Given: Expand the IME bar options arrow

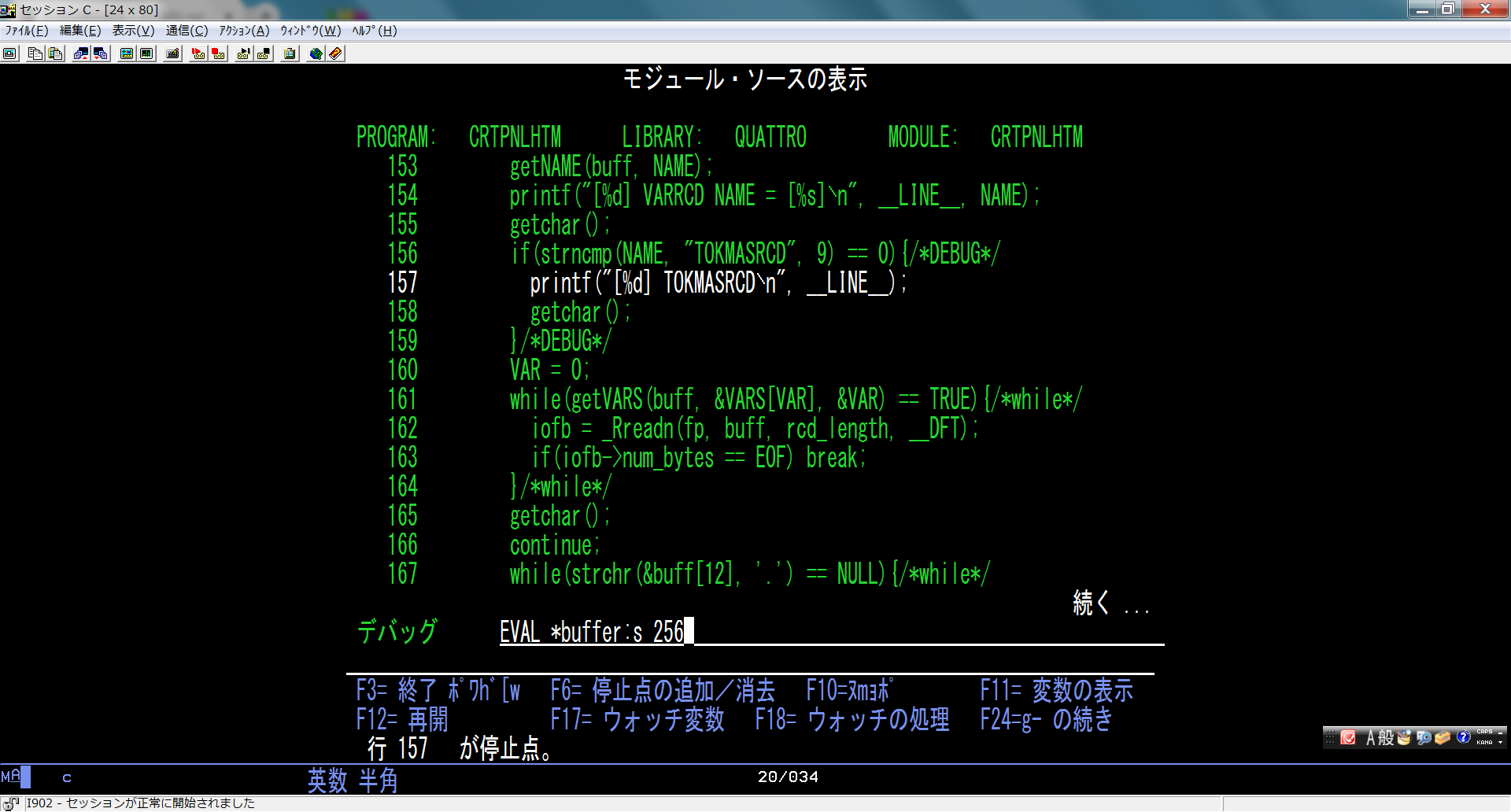Looking at the screenshot, I should (1501, 742).
